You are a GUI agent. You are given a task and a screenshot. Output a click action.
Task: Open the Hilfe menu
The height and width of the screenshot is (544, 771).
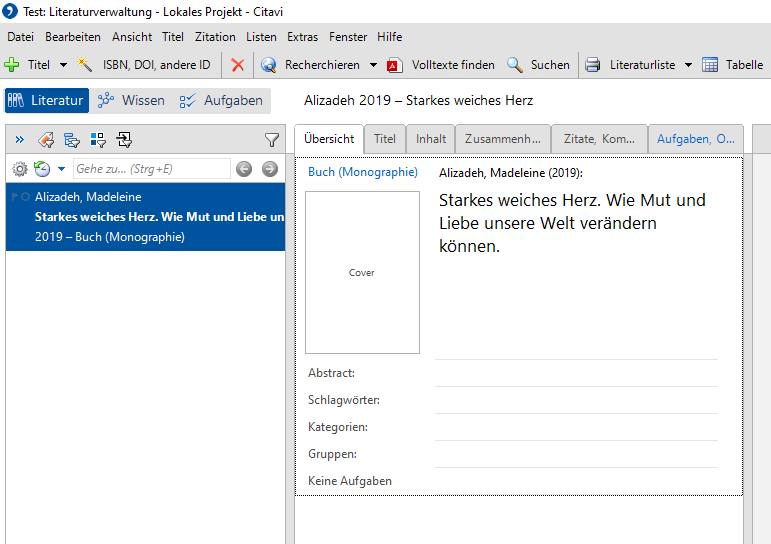(x=389, y=37)
